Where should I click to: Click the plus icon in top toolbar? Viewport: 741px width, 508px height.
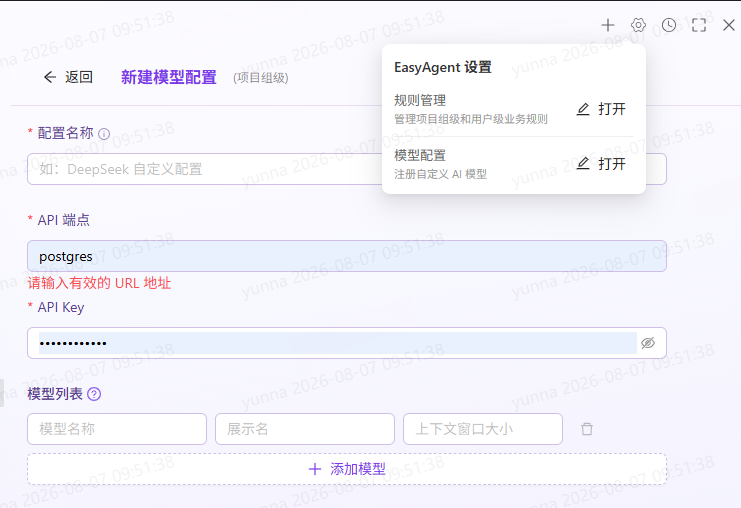click(x=608, y=25)
